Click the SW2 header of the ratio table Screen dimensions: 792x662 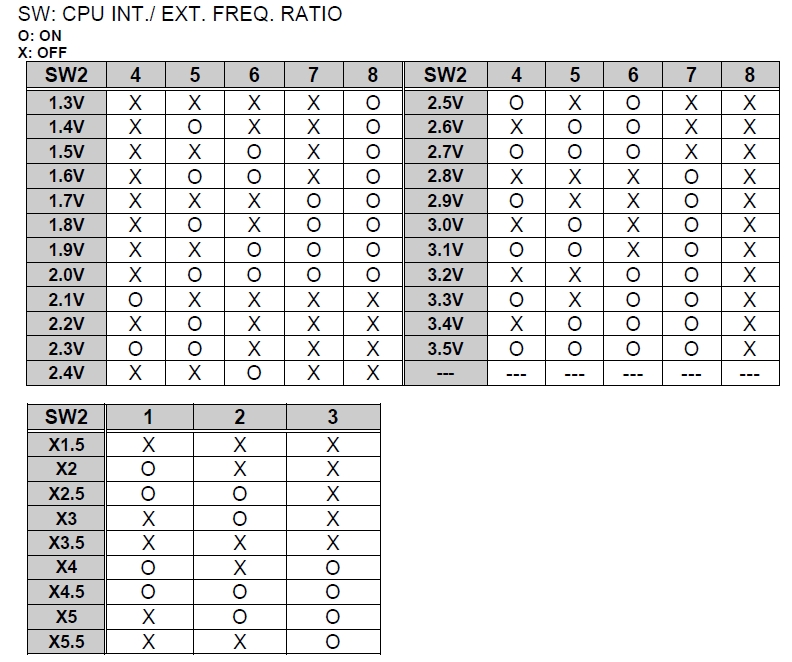click(x=66, y=417)
